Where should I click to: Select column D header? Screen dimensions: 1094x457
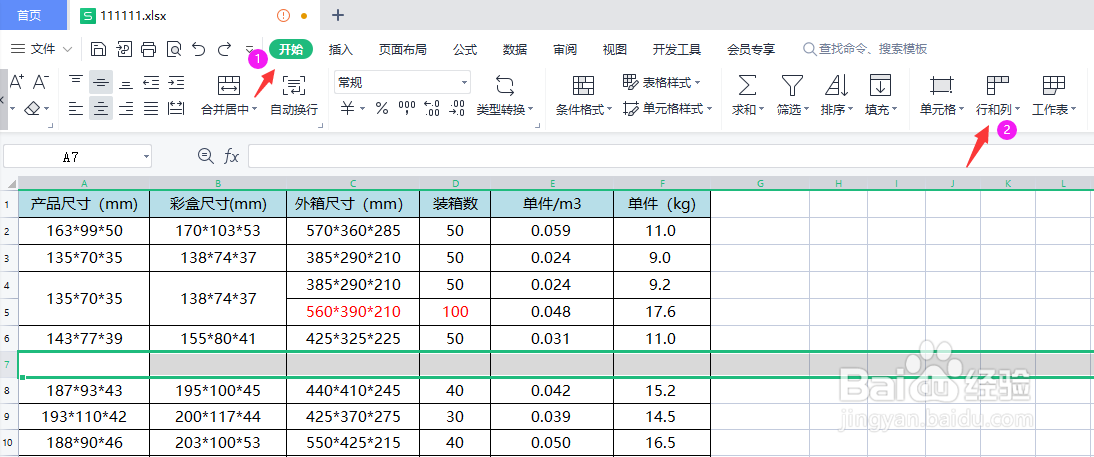click(x=455, y=183)
